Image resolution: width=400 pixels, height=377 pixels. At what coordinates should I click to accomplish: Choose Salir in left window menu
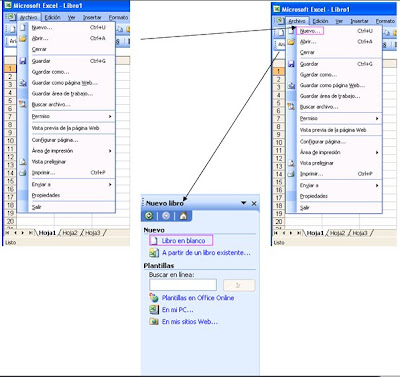(x=36, y=207)
